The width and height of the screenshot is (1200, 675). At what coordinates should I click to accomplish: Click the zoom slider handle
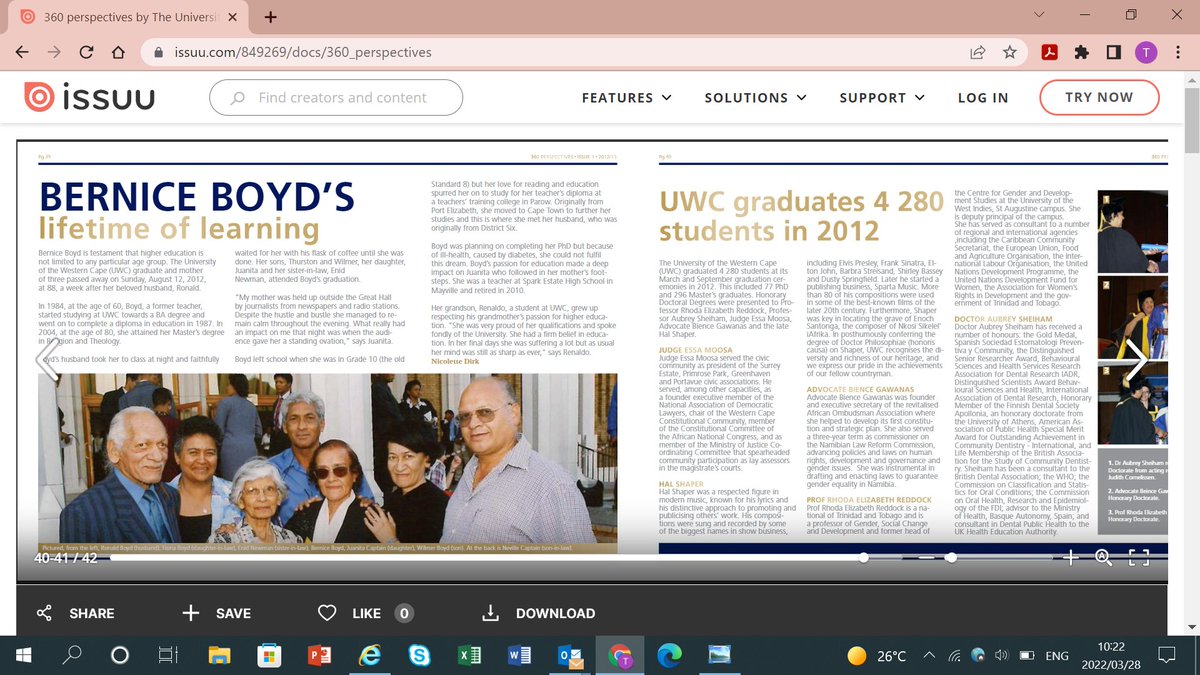pos(953,557)
